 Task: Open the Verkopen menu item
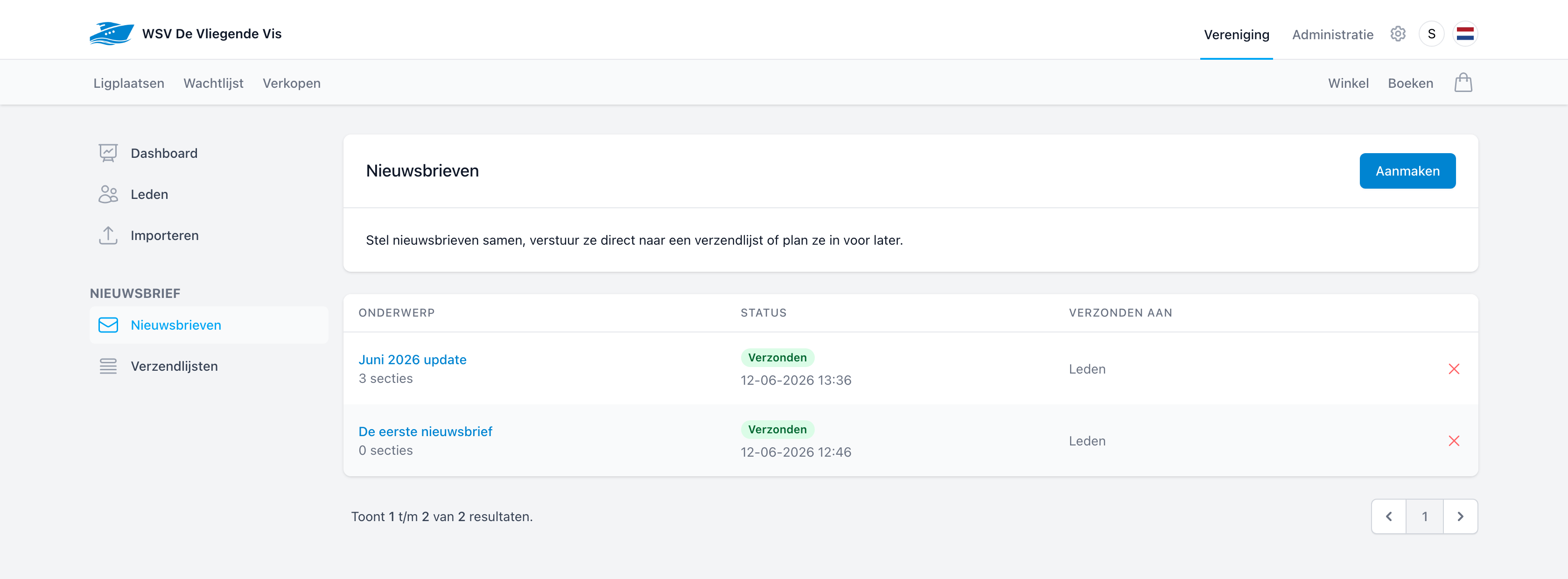292,84
